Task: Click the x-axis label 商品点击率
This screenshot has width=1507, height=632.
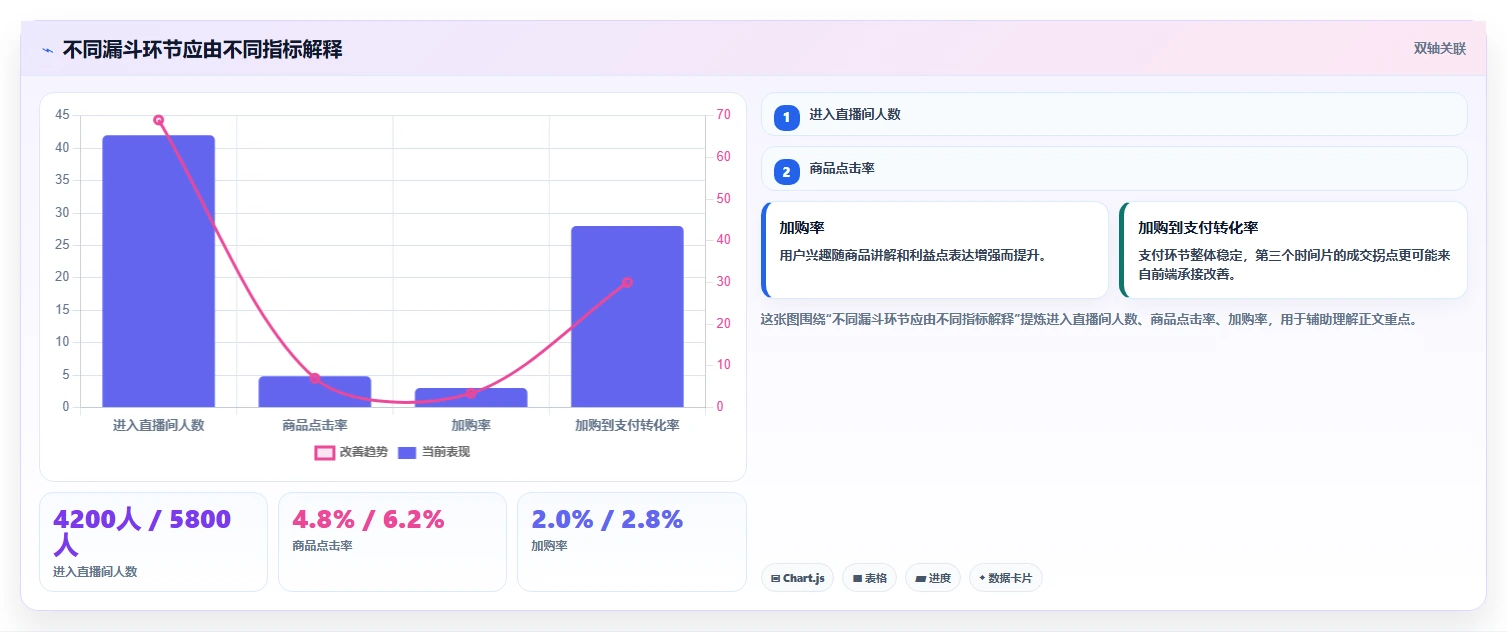Action: (x=315, y=425)
